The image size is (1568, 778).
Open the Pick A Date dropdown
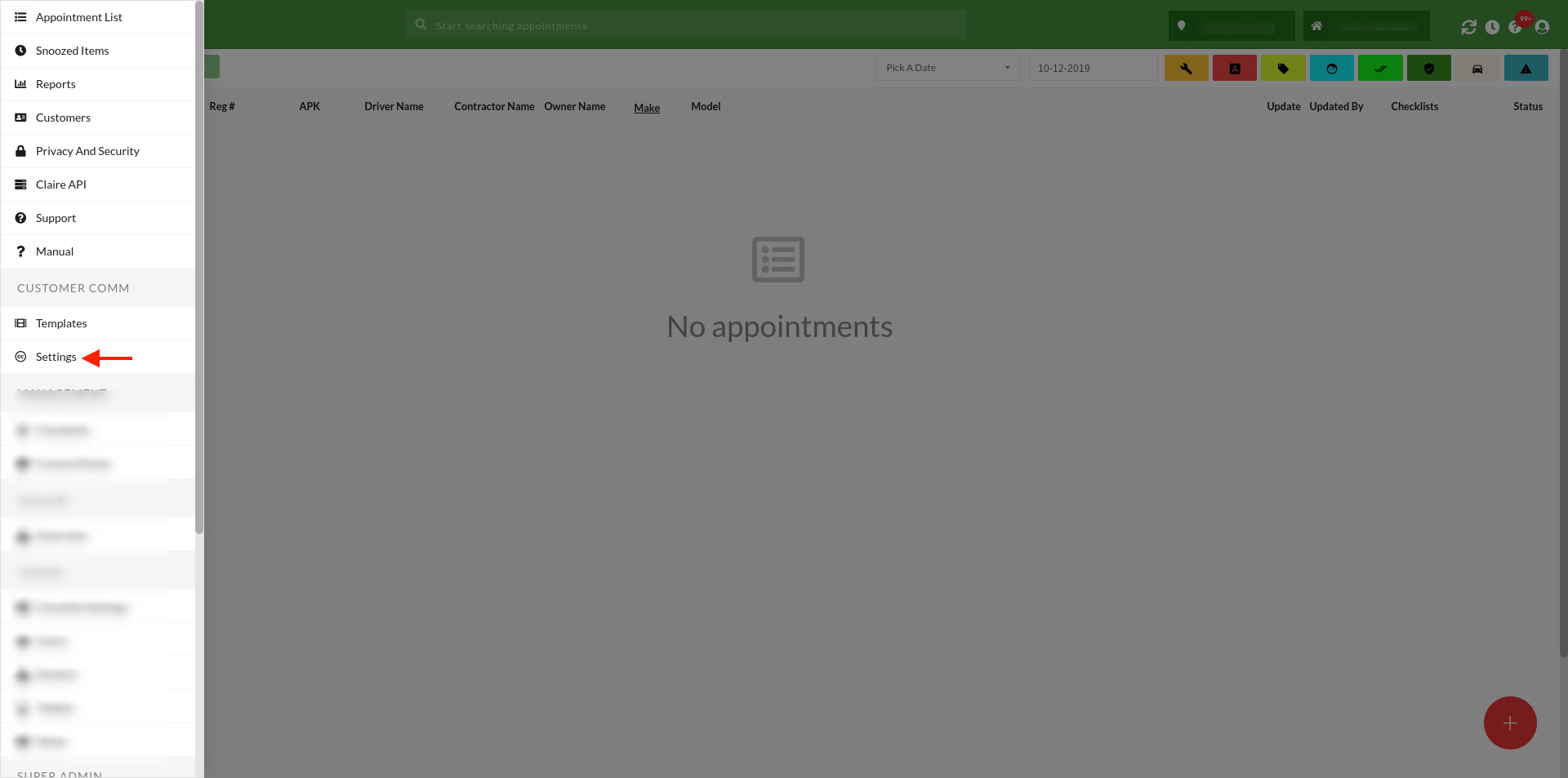947,68
